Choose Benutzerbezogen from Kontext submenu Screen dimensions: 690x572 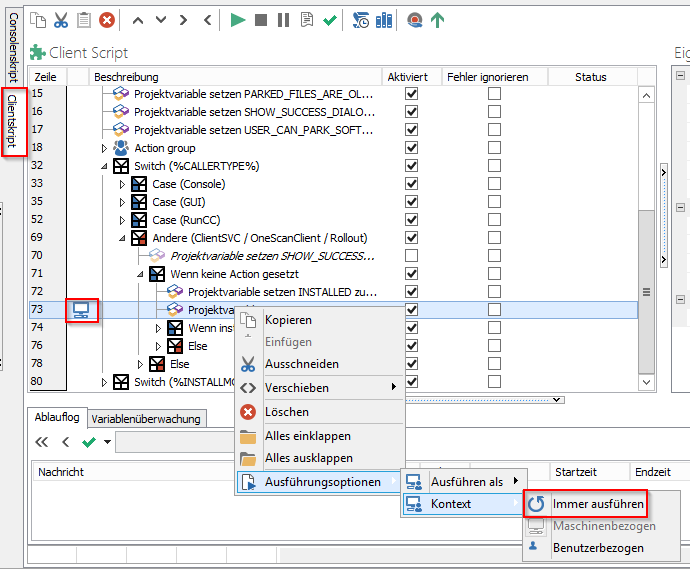coord(598,548)
